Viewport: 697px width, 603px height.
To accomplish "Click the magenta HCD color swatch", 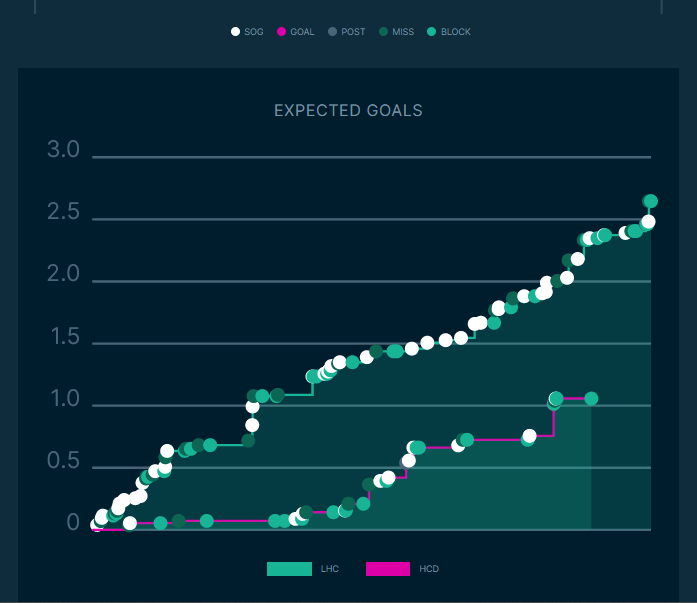I will [x=388, y=569].
